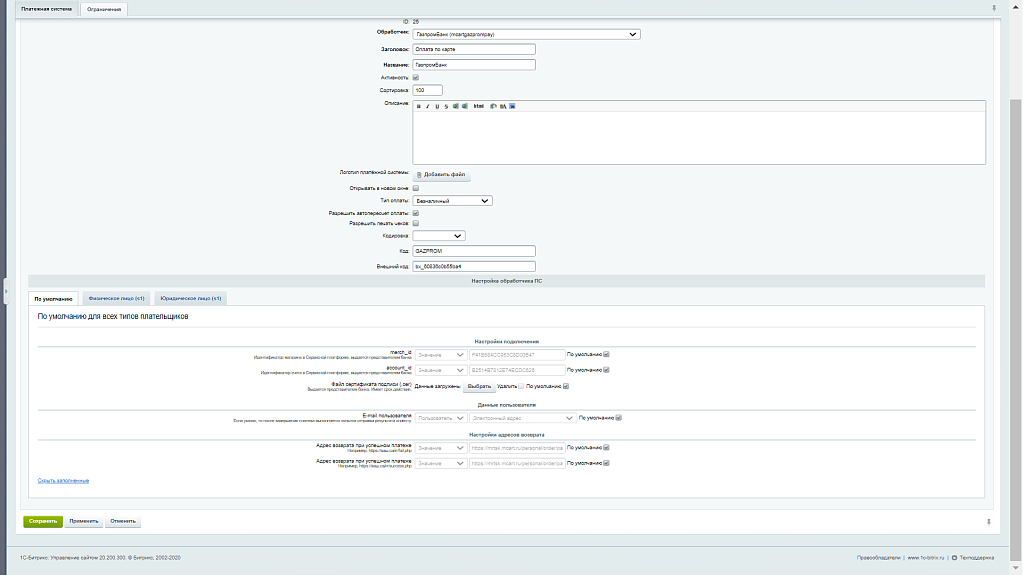Screen dimensions: 1024x577
Task: Enable Открывать в новом окне checkbox
Action: (416, 188)
